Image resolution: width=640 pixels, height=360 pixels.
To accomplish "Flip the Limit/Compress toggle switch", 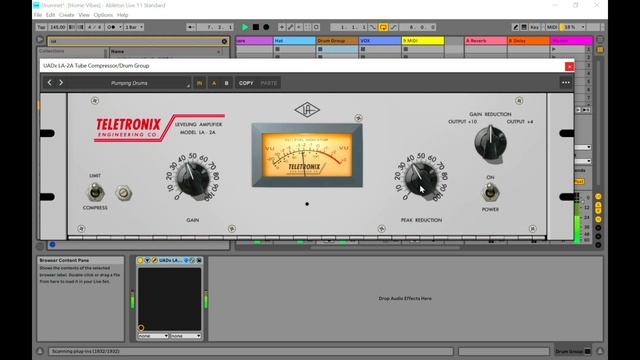I will (x=95, y=191).
